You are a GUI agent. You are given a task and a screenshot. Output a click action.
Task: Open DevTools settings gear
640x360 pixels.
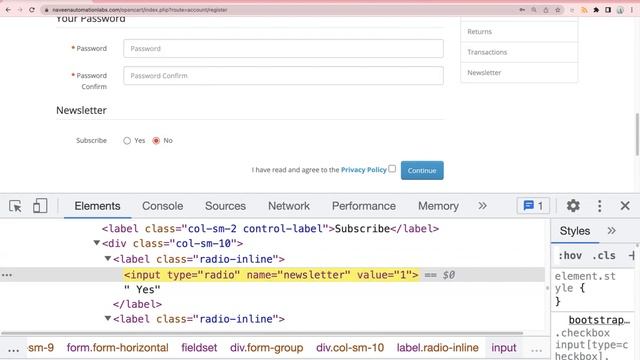pyautogui.click(x=573, y=206)
